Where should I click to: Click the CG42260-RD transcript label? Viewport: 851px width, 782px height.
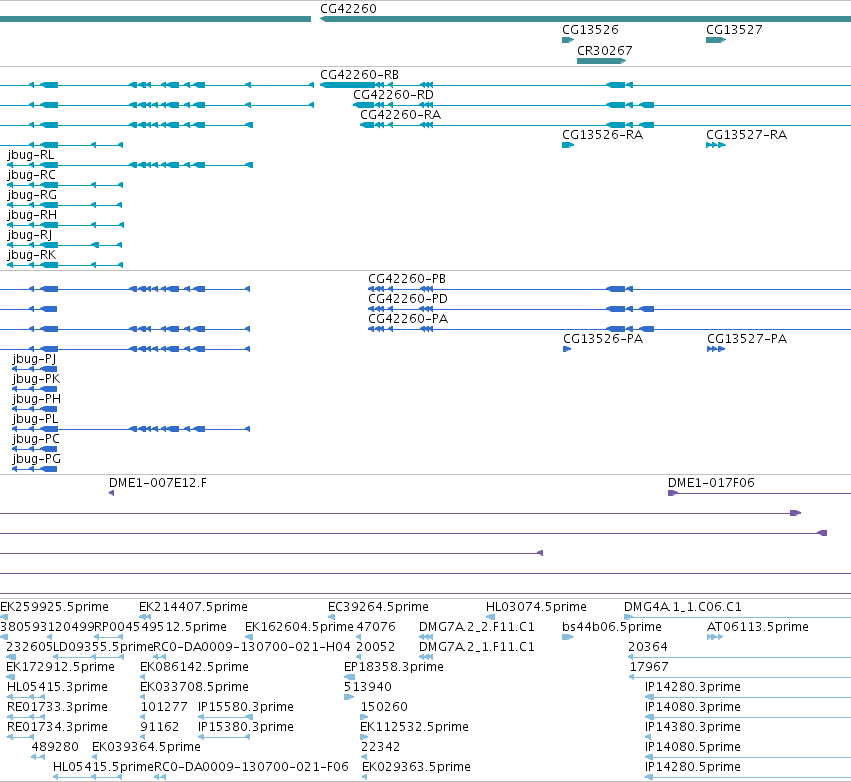tap(393, 95)
